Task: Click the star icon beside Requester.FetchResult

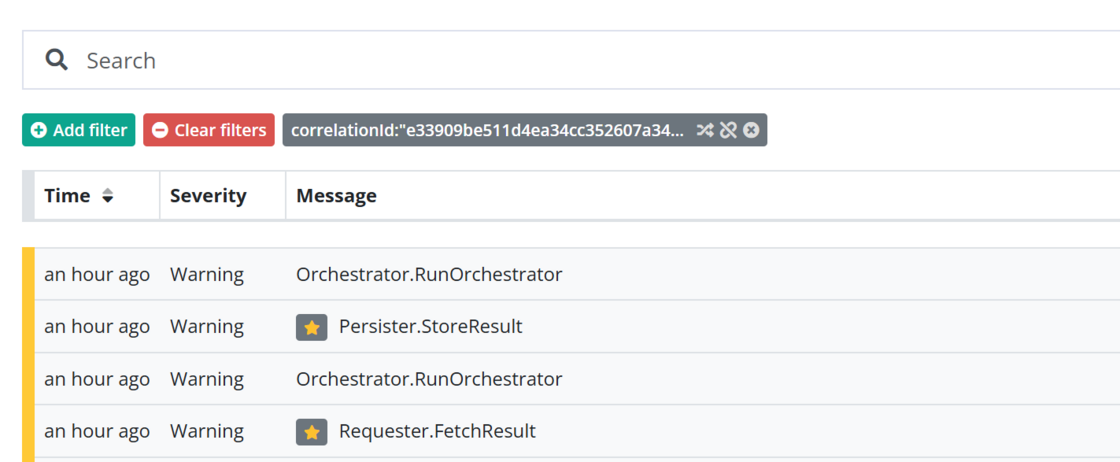Action: (311, 432)
